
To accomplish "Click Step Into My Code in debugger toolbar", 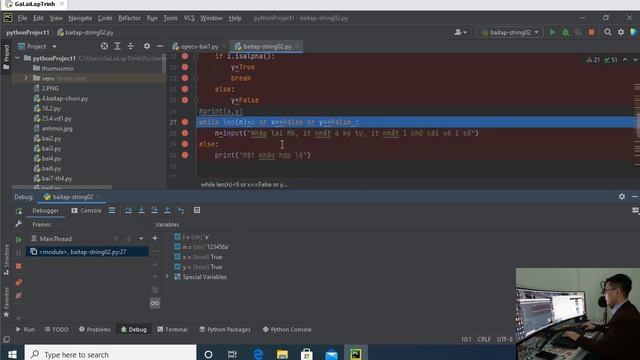I will point(154,210).
